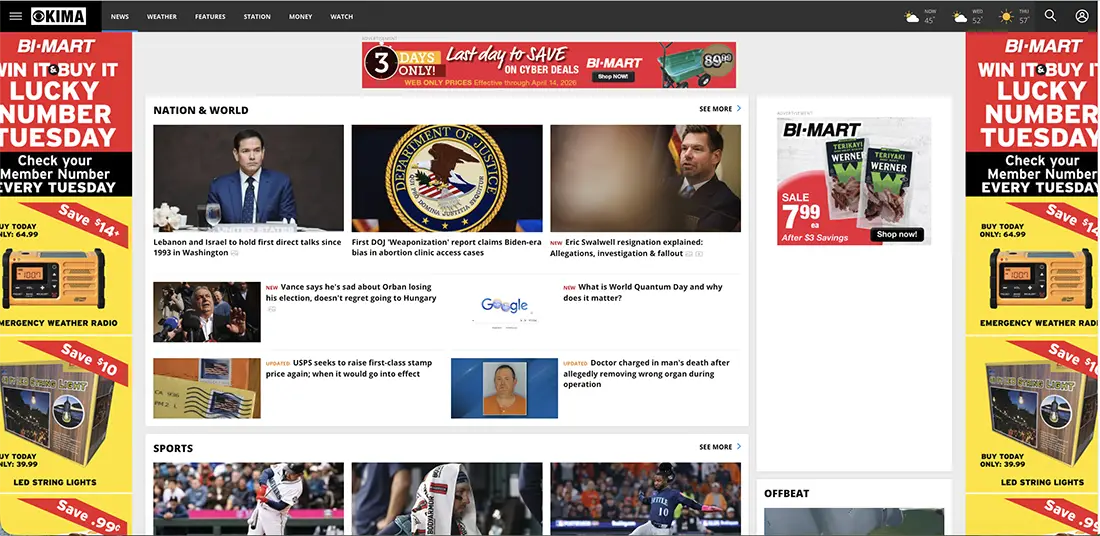The height and width of the screenshot is (536, 1100).
Task: Open Doctor charged in man's death headline
Action: 646,373
